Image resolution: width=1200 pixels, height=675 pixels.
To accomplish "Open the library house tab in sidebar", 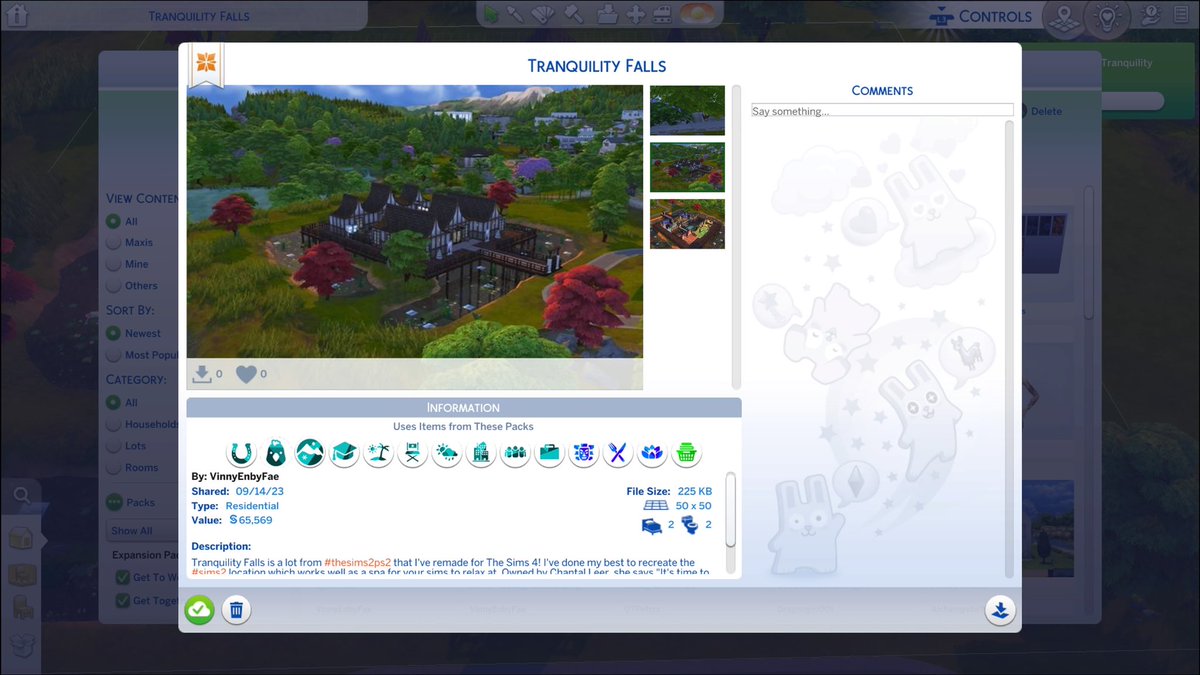I will (22, 538).
